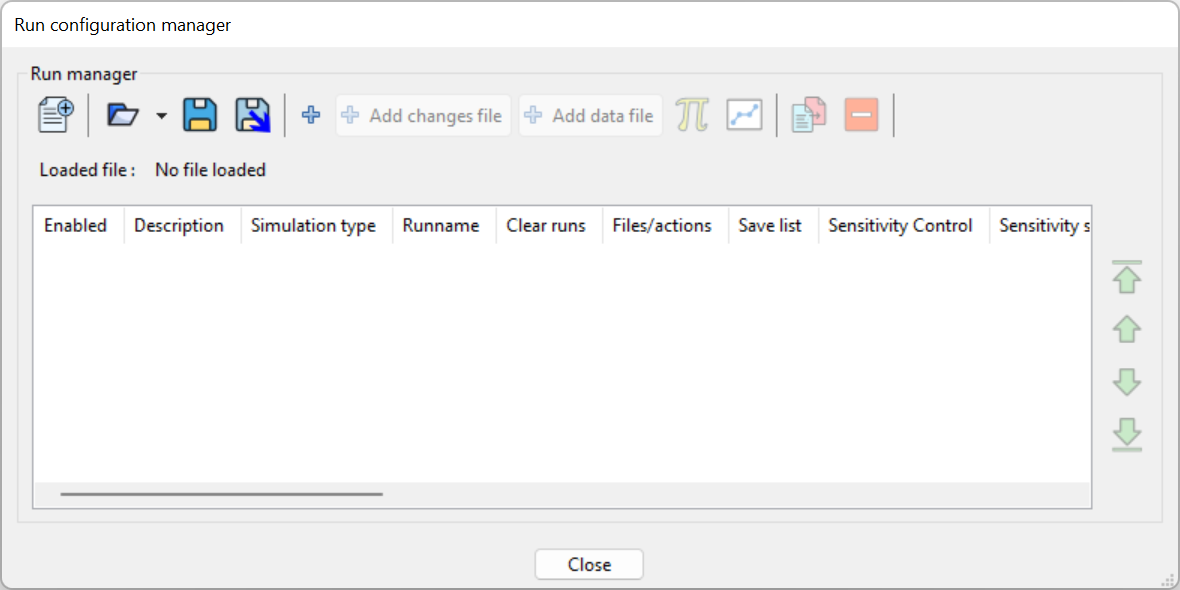1180x590 pixels.
Task: Open a run configuration file
Action: tap(122, 115)
